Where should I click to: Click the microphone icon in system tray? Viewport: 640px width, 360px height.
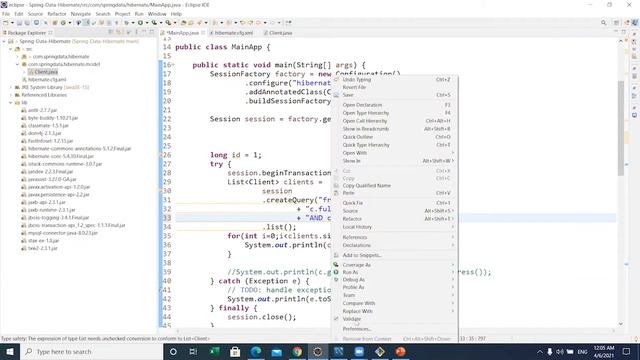550,351
